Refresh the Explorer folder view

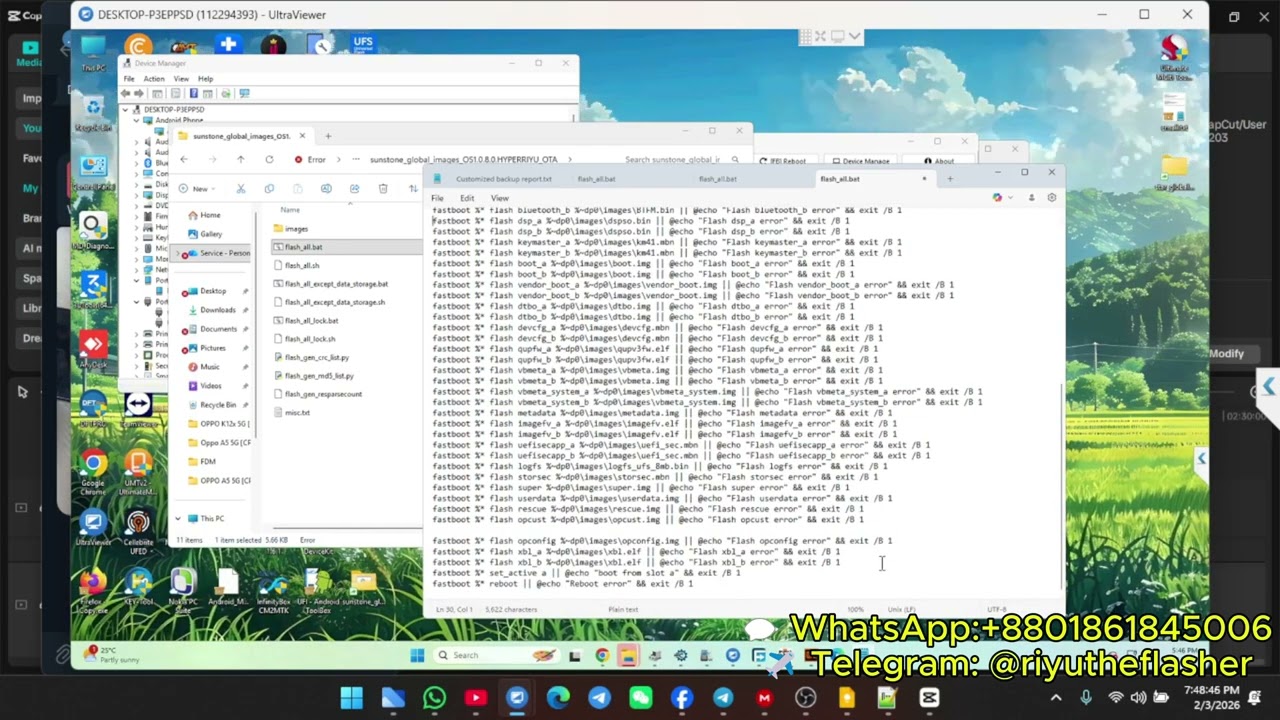click(269, 160)
